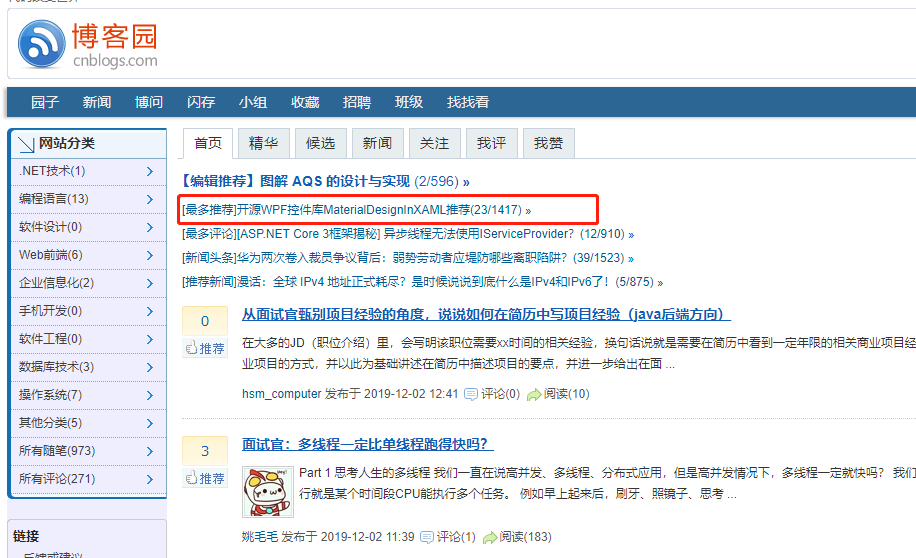Click comment icon next to 评论(0)
This screenshot has height=558, width=916.
[471, 394]
